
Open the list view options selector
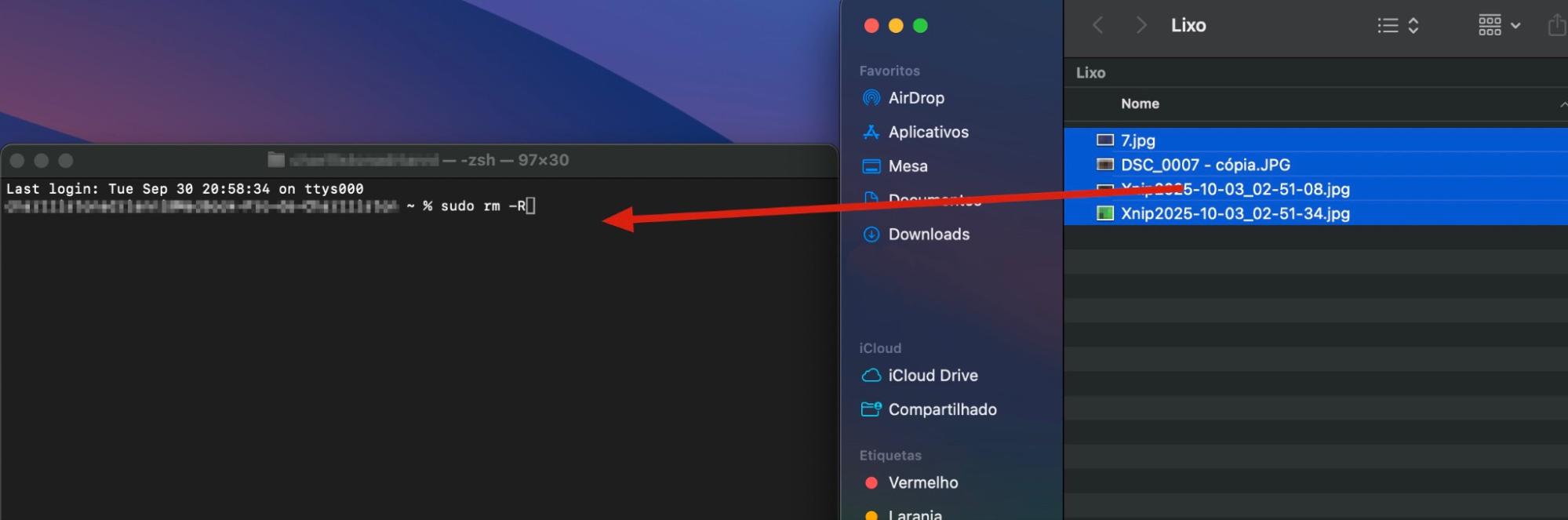[1399, 26]
